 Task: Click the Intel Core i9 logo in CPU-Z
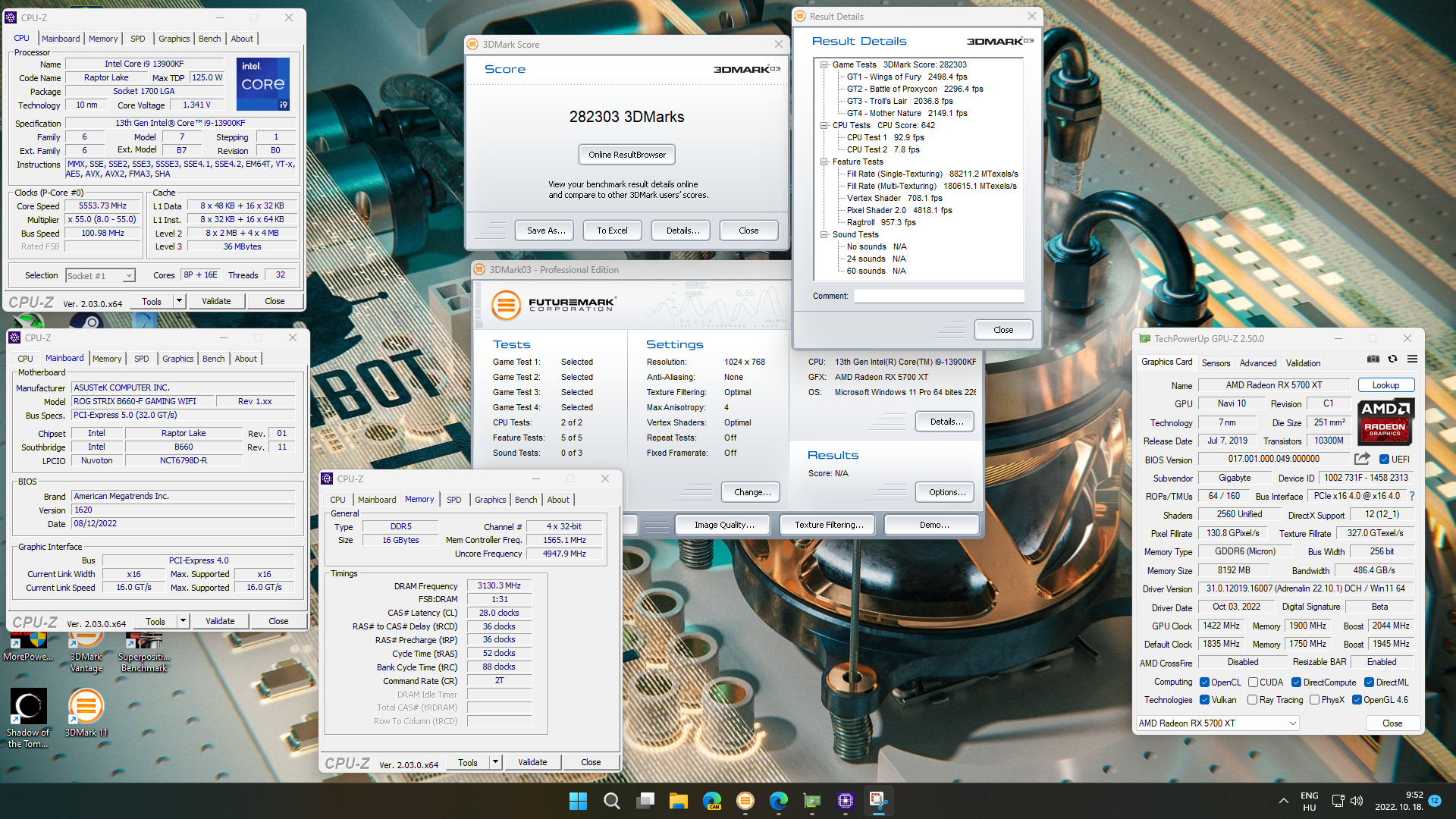pyautogui.click(x=263, y=84)
